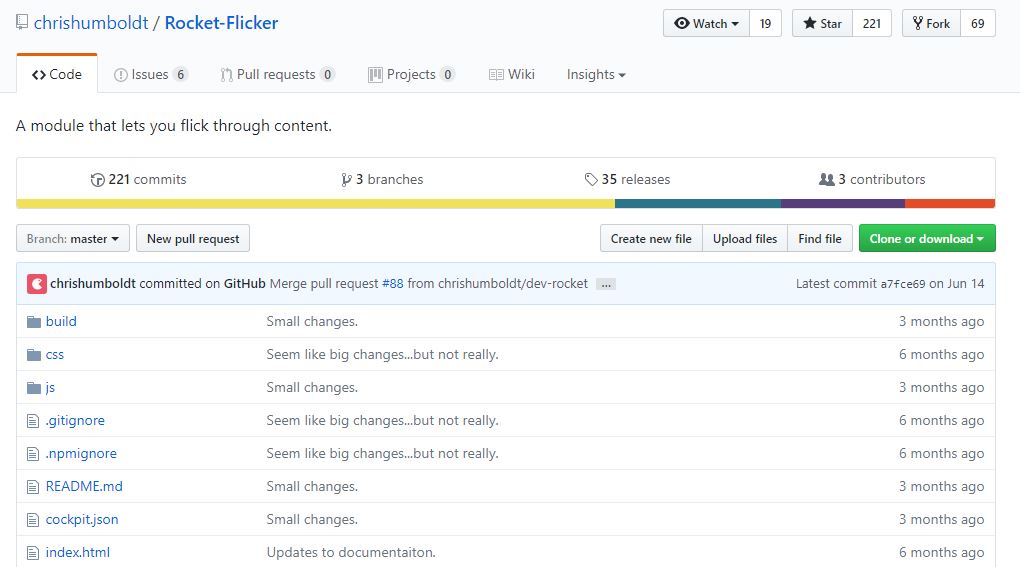The image size is (1020, 567).
Task: Expand commit message ellipsis button
Action: click(x=606, y=284)
